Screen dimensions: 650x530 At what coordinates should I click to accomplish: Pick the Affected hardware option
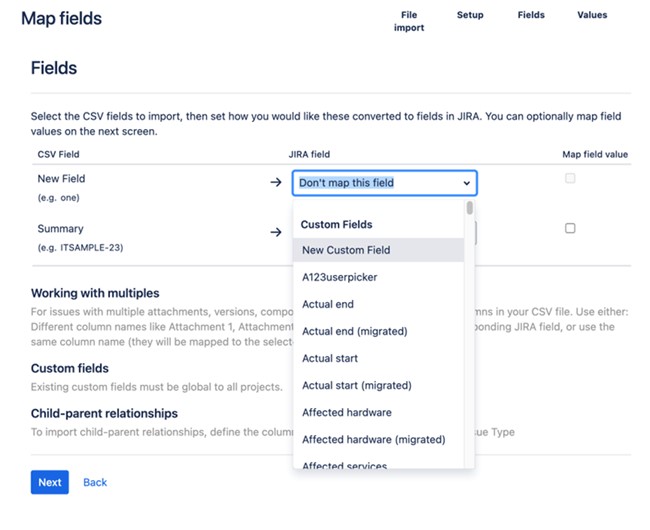tap(378, 412)
